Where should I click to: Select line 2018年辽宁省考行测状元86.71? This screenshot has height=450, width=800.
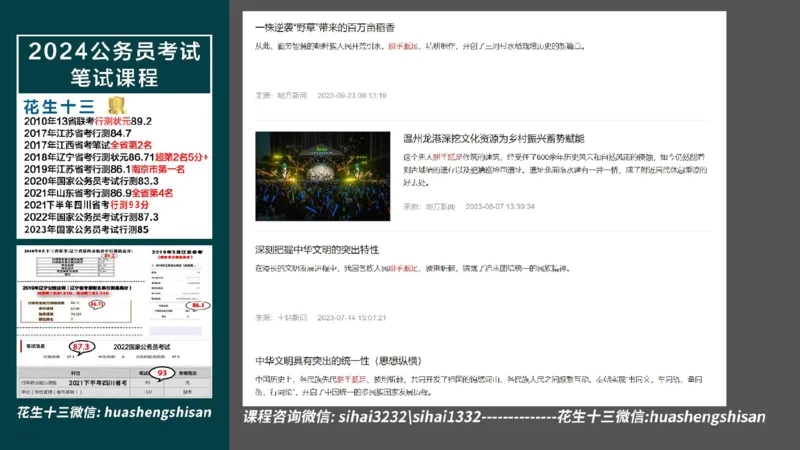[x=116, y=157]
